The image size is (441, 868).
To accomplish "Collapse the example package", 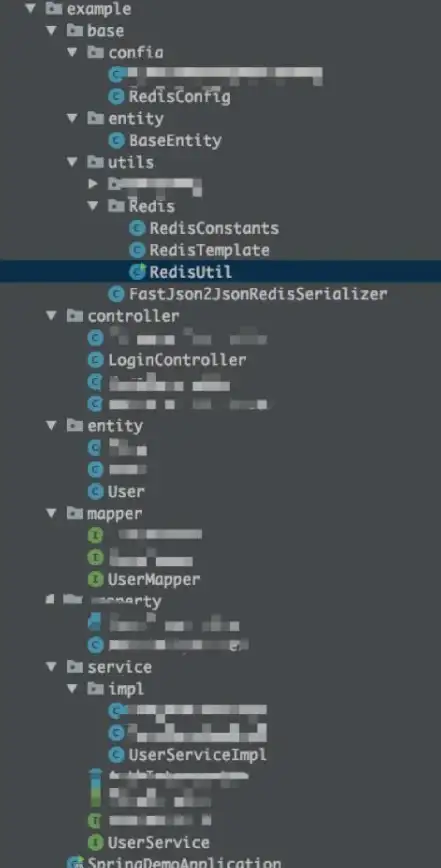I will [30, 8].
